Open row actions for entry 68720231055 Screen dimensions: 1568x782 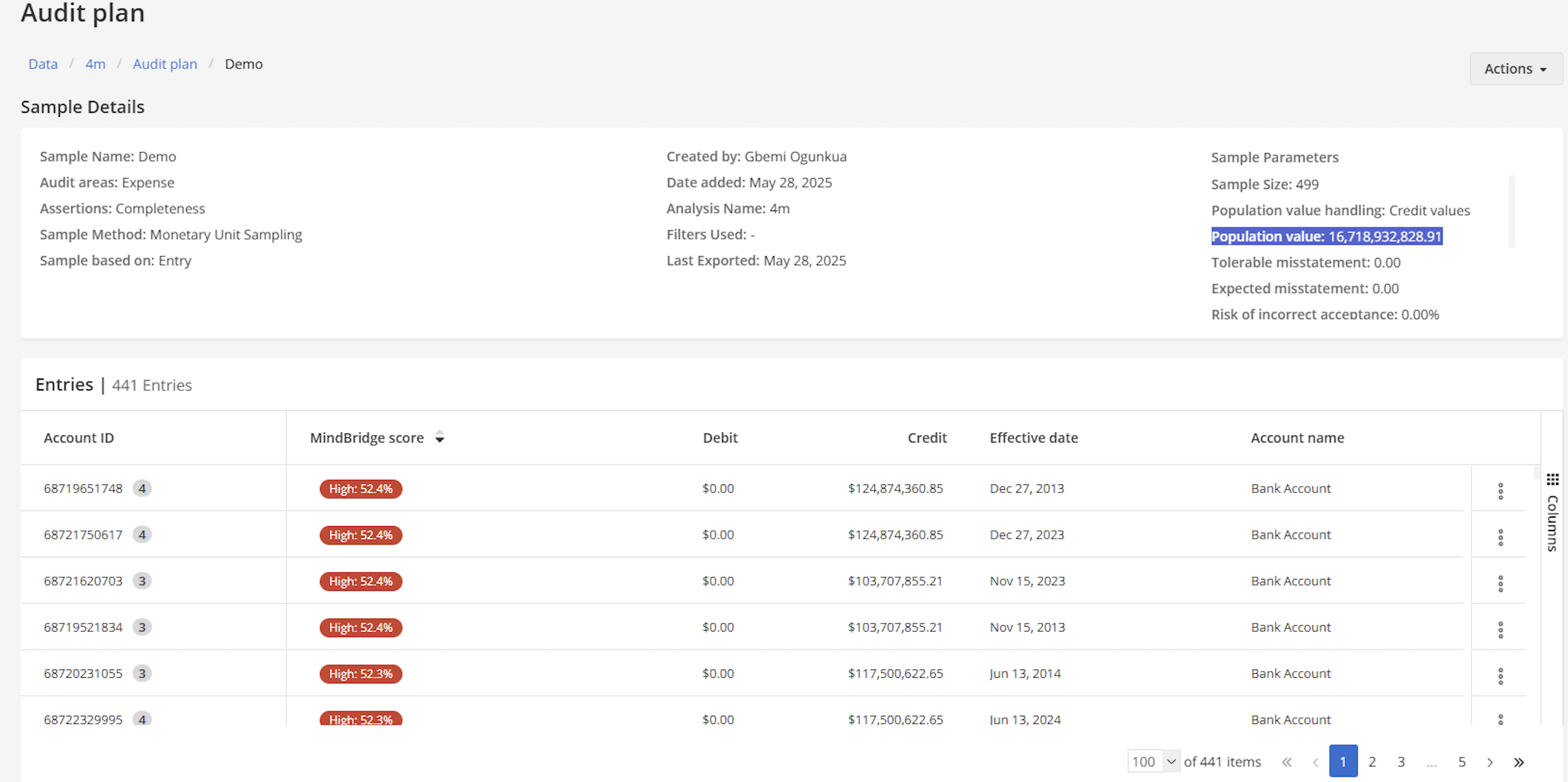[x=1501, y=676]
